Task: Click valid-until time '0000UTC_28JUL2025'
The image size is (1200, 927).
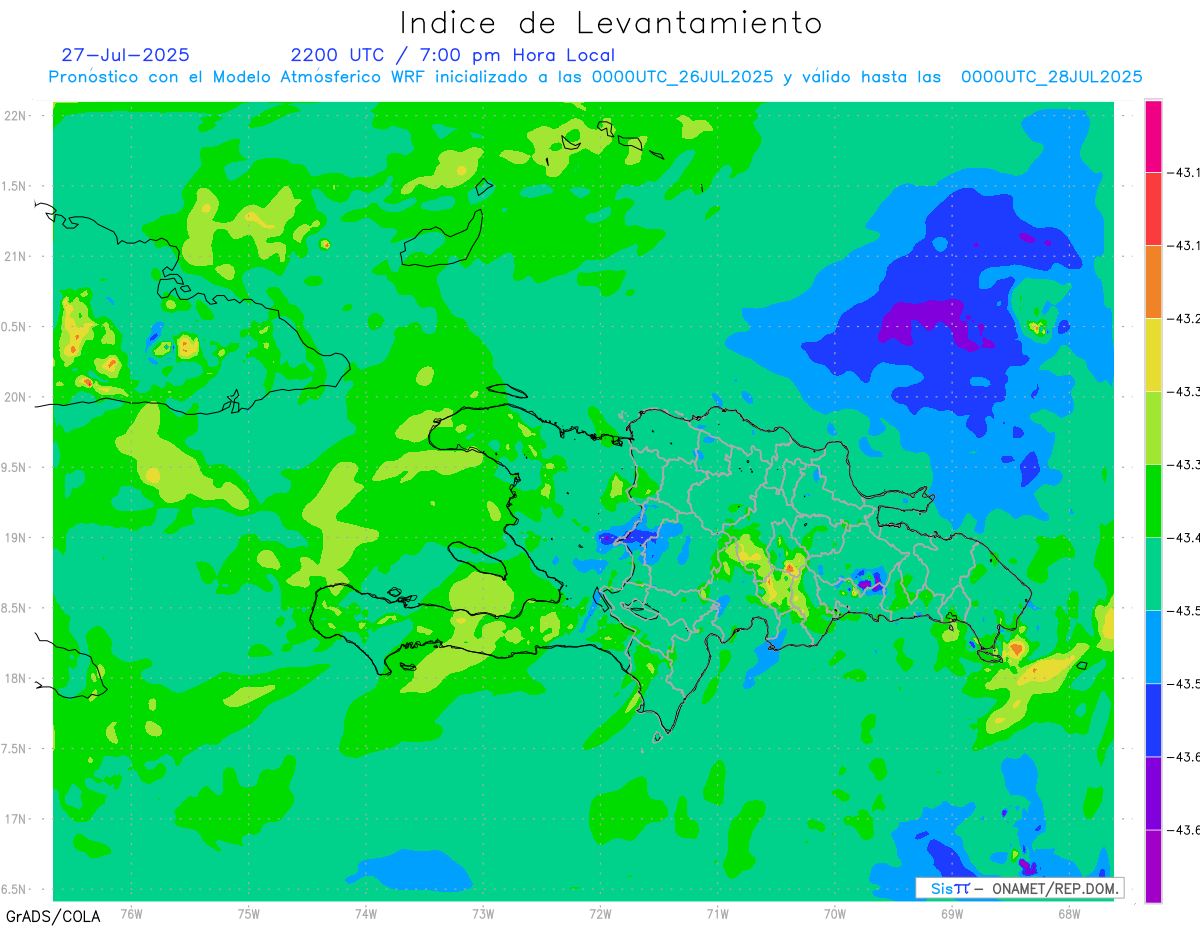Action: pyautogui.click(x=1051, y=77)
